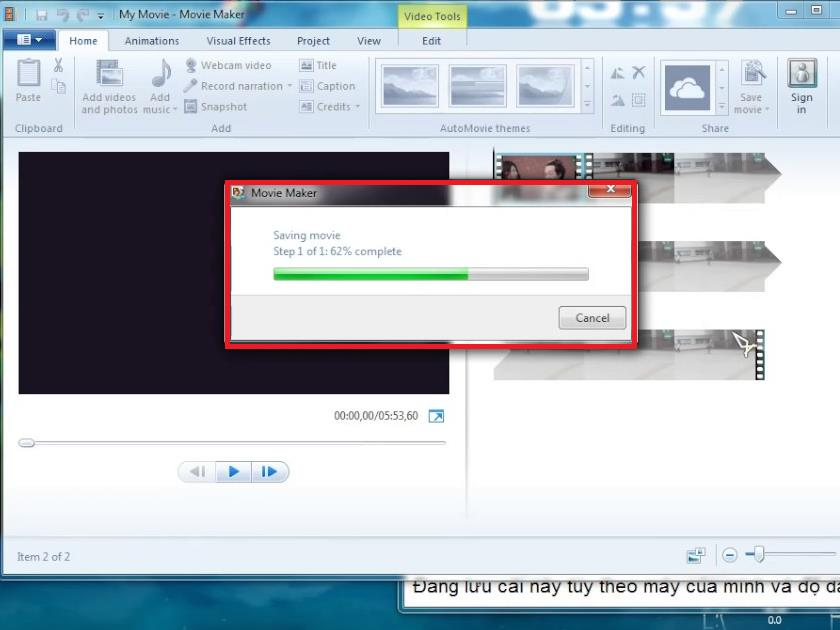Open the Visual Effects tab

(238, 41)
